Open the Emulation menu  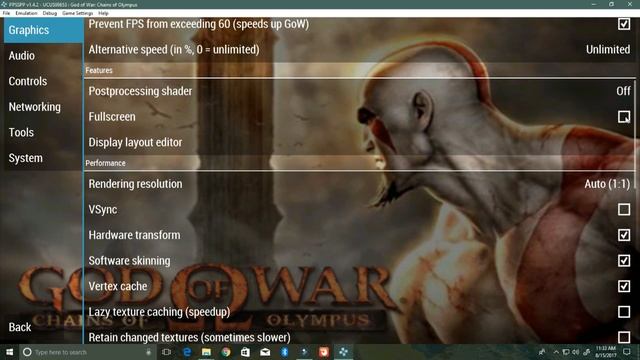(x=26, y=13)
